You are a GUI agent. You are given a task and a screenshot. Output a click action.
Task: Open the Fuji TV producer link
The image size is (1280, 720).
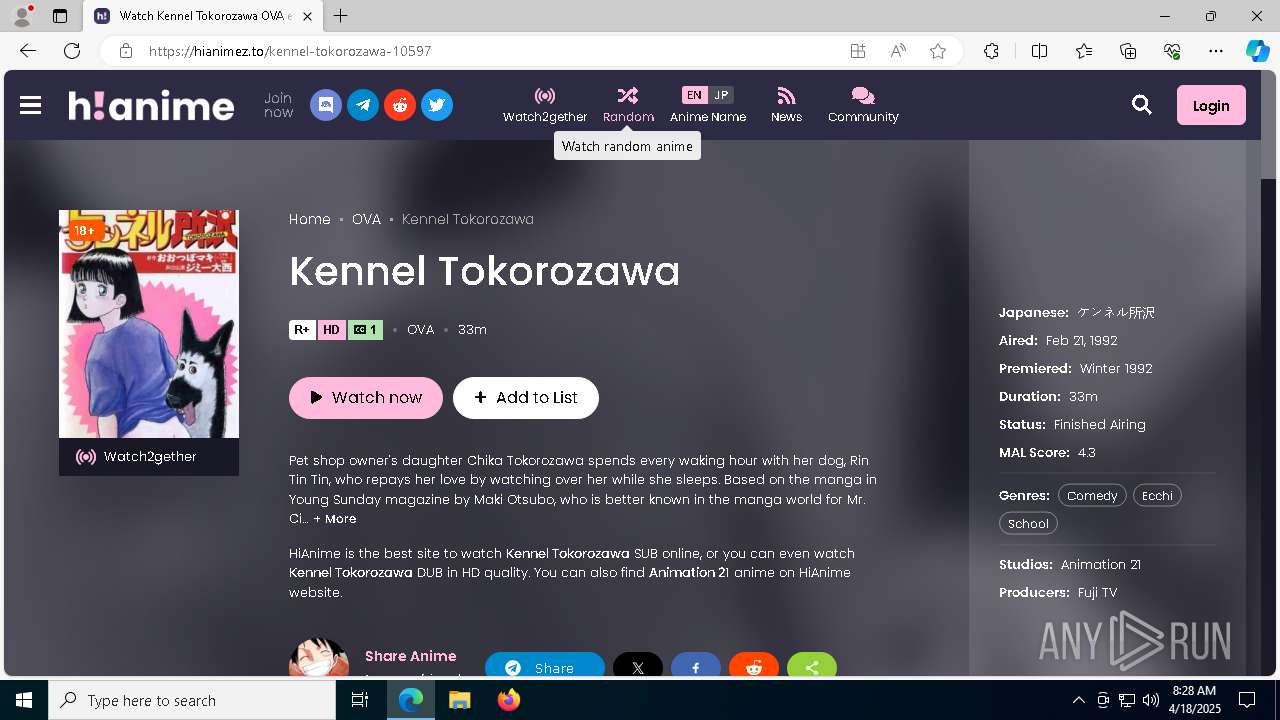(x=1097, y=592)
